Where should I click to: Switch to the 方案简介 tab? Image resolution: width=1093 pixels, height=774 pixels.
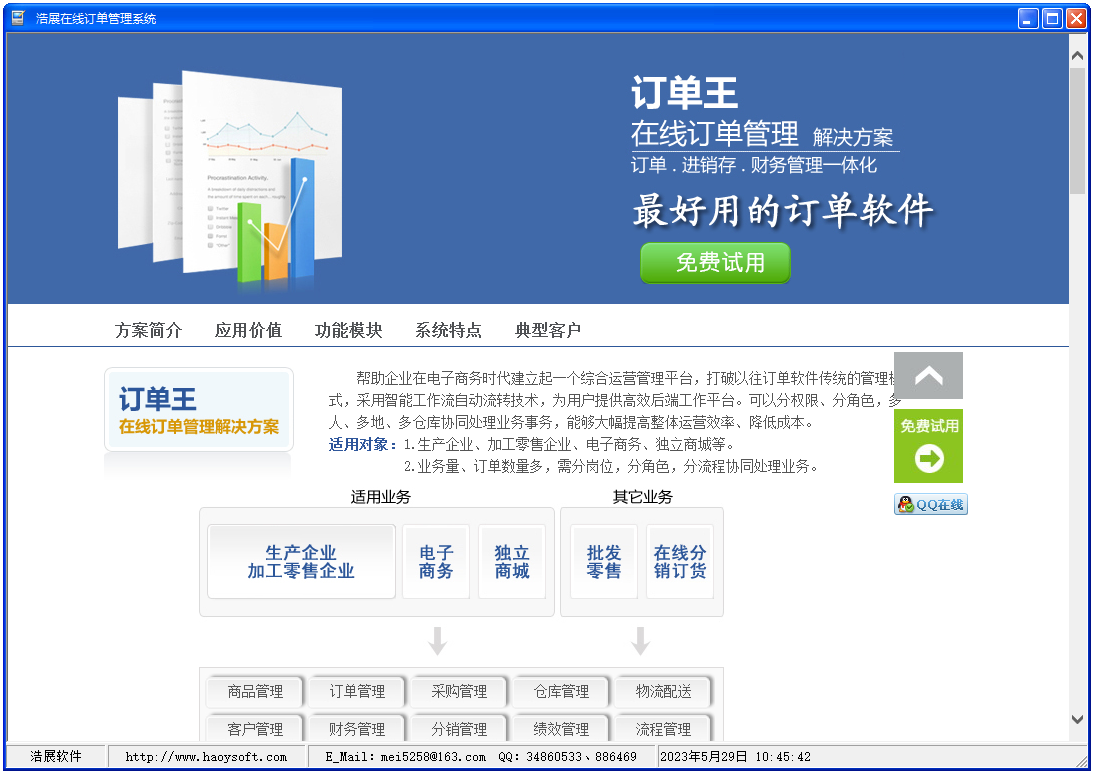tap(148, 329)
